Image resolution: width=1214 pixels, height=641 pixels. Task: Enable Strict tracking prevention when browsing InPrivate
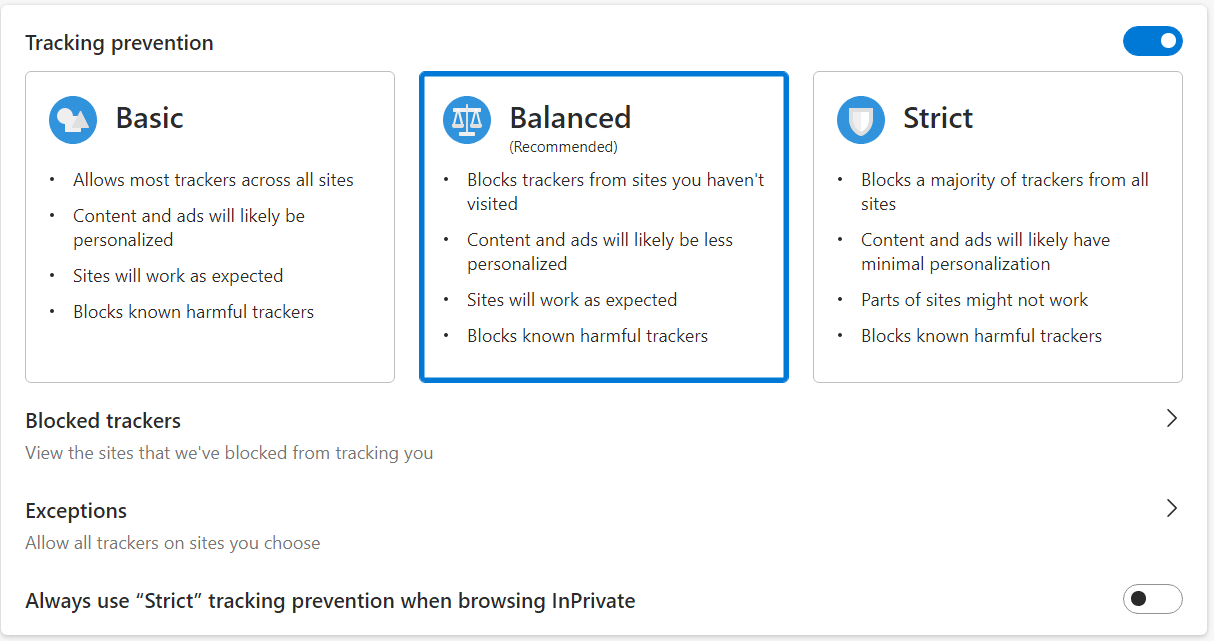tap(1152, 599)
